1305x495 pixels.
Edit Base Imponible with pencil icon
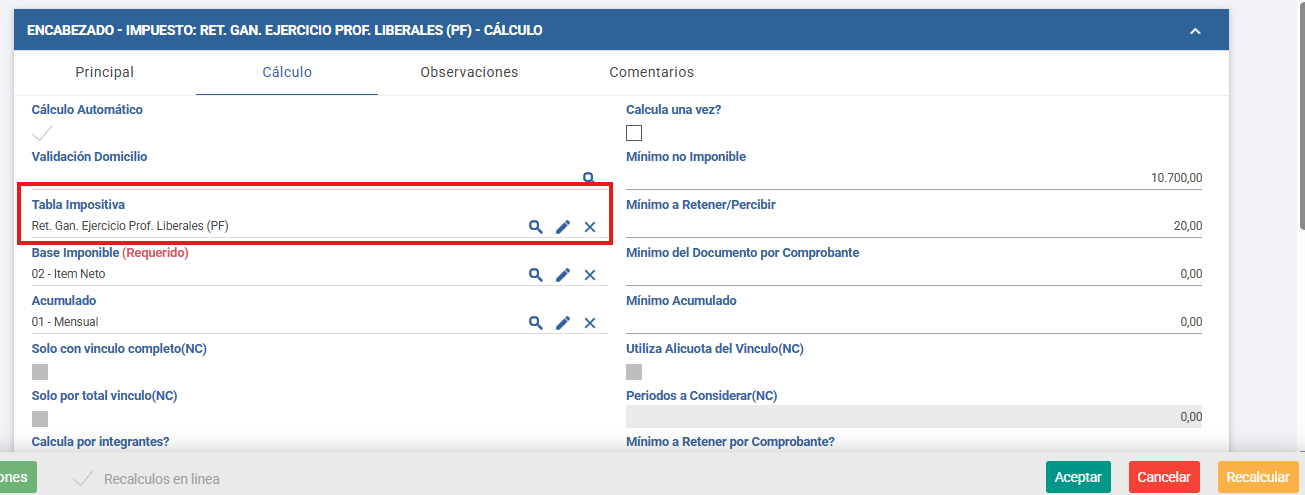563,275
